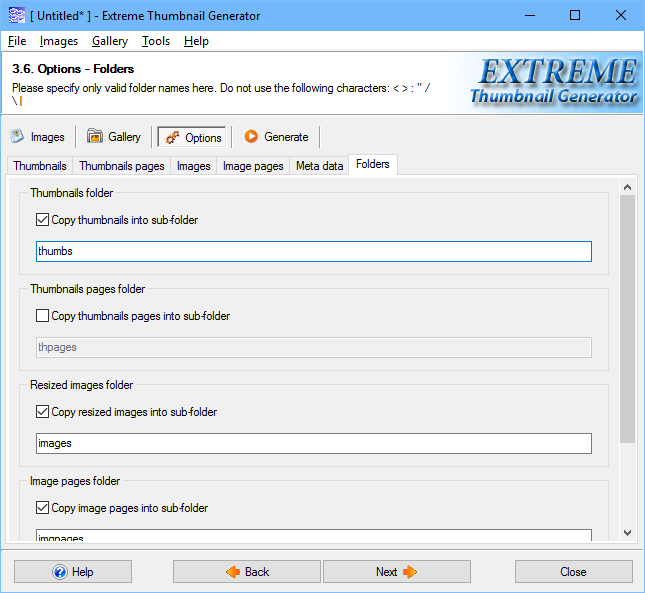Image resolution: width=645 pixels, height=593 pixels.
Task: Click the imgpages folder name field
Action: [314, 535]
